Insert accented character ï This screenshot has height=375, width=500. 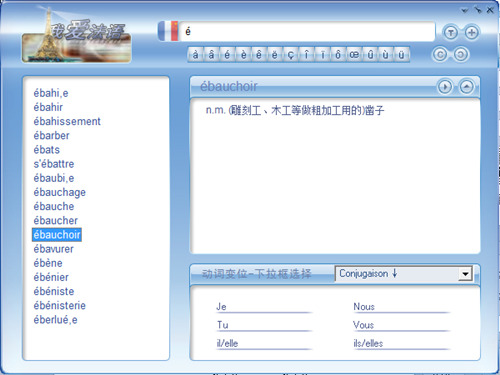tap(322, 54)
